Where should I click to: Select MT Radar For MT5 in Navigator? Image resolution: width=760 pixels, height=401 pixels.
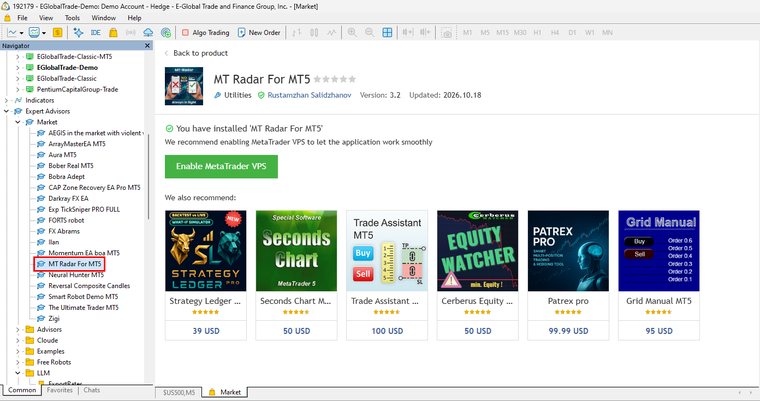[x=75, y=264]
